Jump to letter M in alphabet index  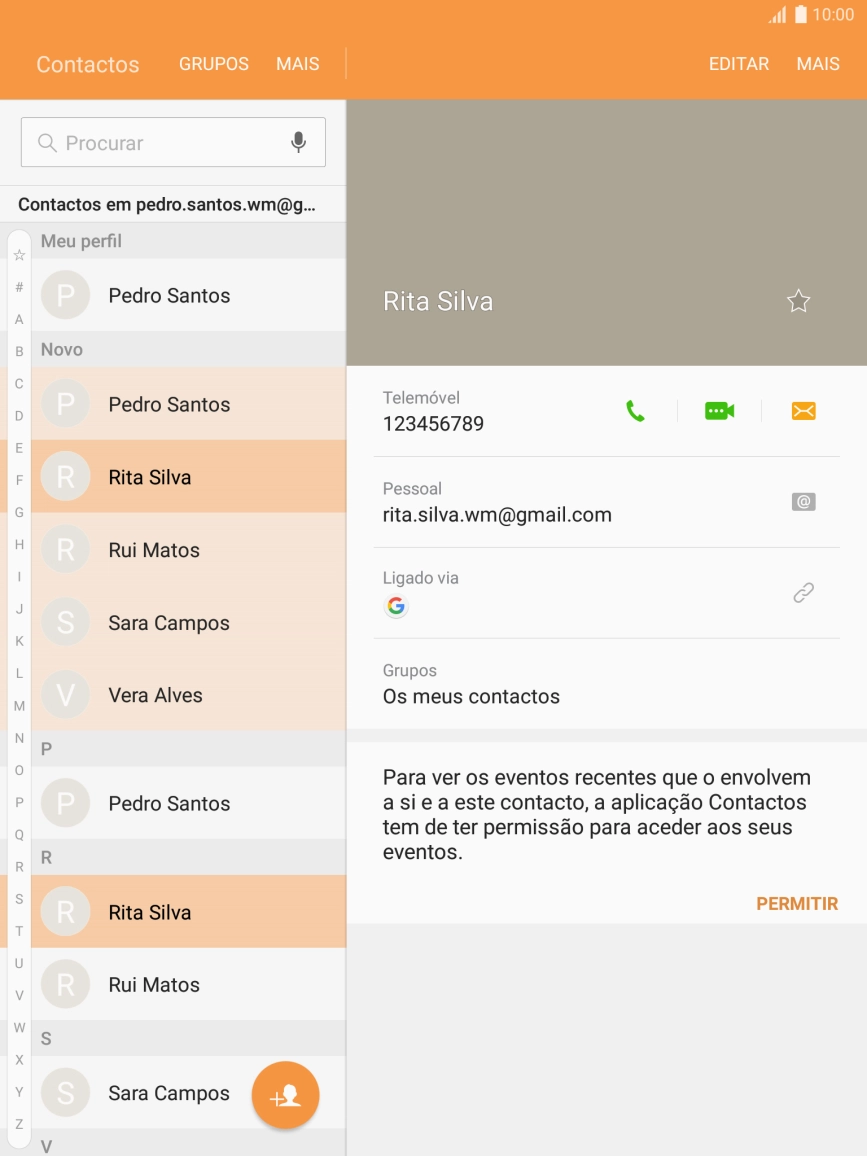click(19, 706)
